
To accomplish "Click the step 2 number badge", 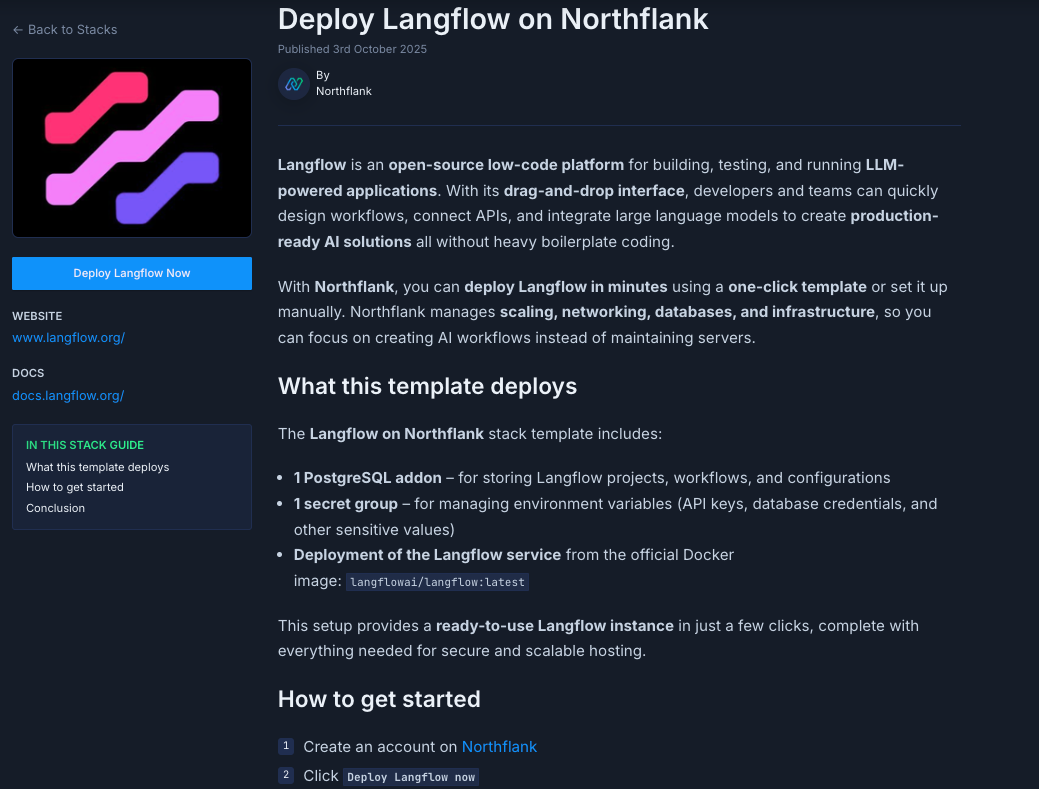I will pyautogui.click(x=286, y=775).
